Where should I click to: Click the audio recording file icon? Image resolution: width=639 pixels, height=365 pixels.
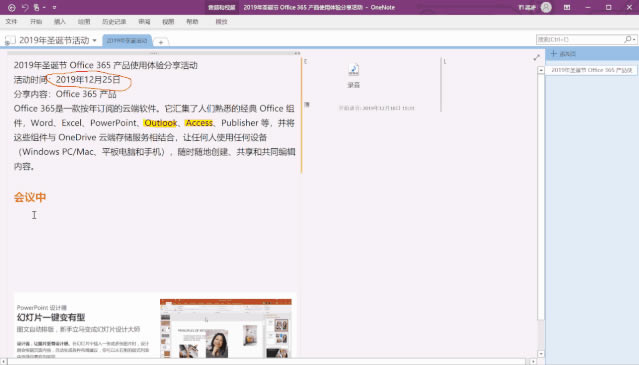click(x=354, y=70)
